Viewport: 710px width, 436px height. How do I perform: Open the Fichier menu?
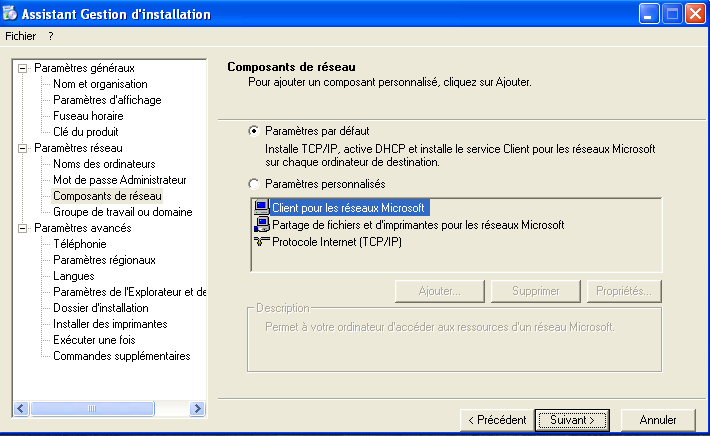20,36
